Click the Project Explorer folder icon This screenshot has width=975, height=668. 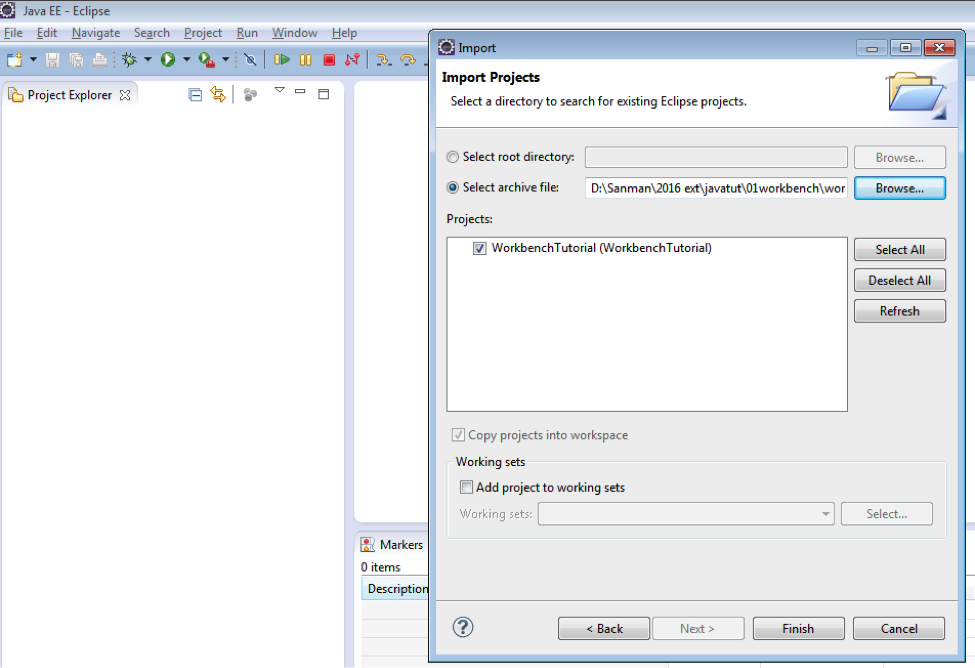click(16, 95)
